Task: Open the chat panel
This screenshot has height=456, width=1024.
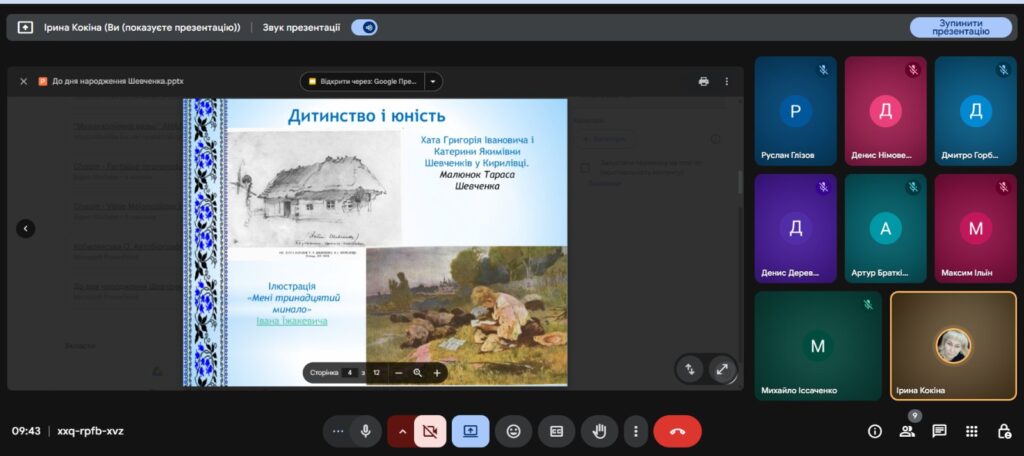Action: pos(939,431)
